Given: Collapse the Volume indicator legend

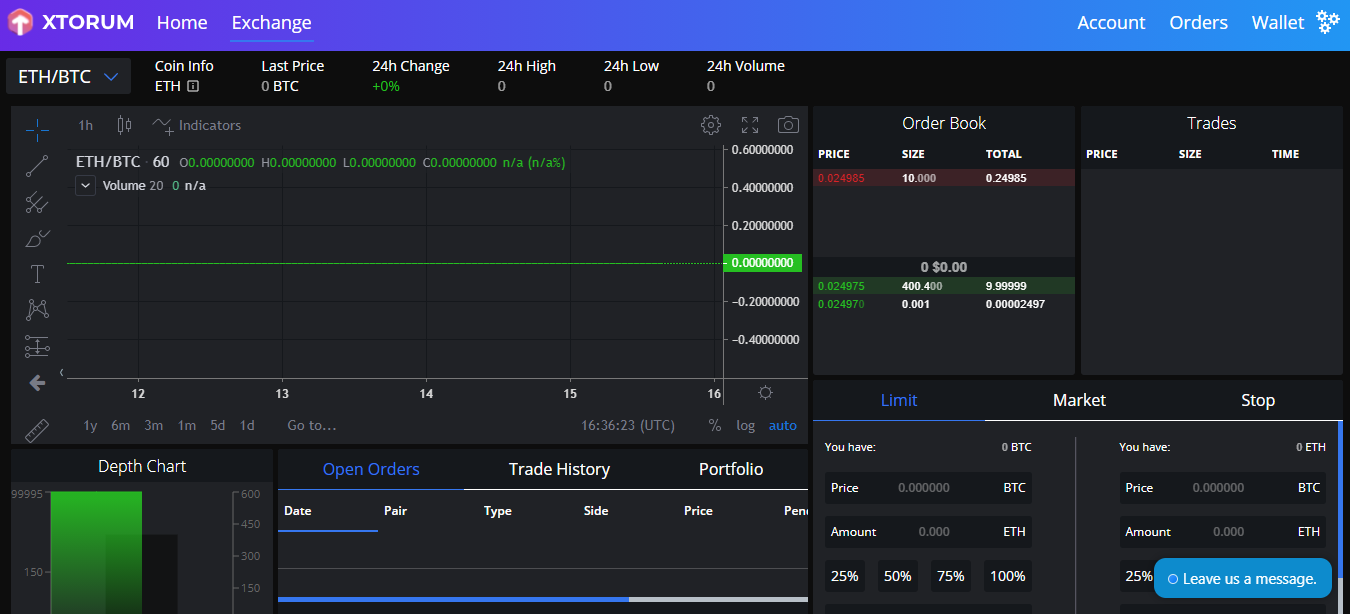Looking at the screenshot, I should 85,185.
